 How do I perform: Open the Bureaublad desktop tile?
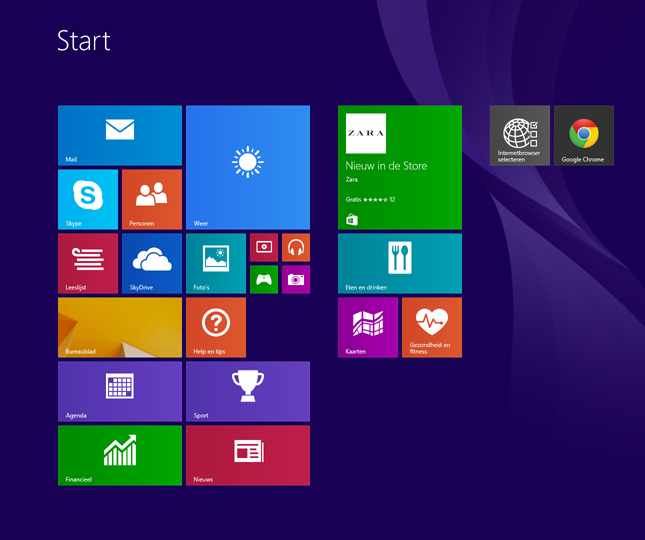coord(120,327)
